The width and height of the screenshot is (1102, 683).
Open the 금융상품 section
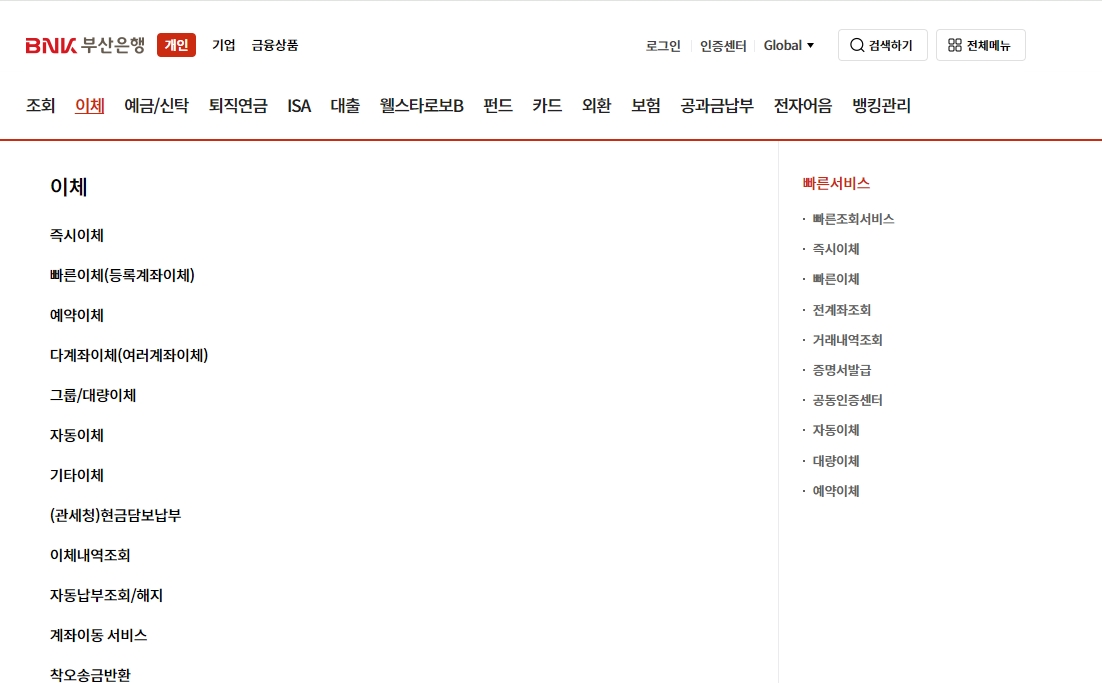pyautogui.click(x=274, y=45)
